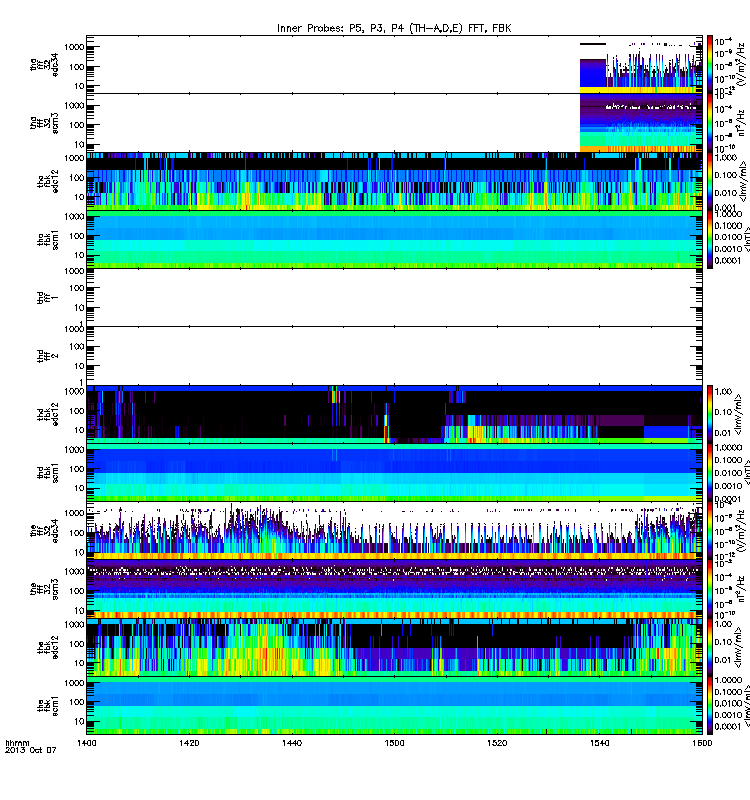Screen dimensions: 750x800
Task: Click the tha fff scm3 data block after 1536
Action: (x=641, y=123)
